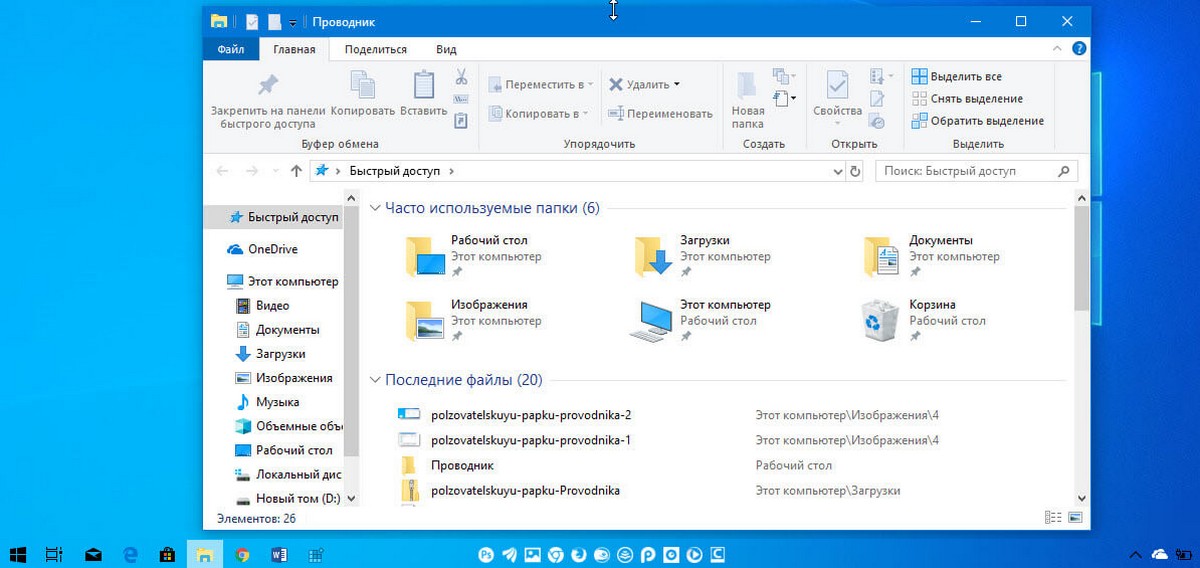Switch to large thumbnails view in status bar
Viewport: 1200px width, 568px height.
pyautogui.click(x=1075, y=518)
